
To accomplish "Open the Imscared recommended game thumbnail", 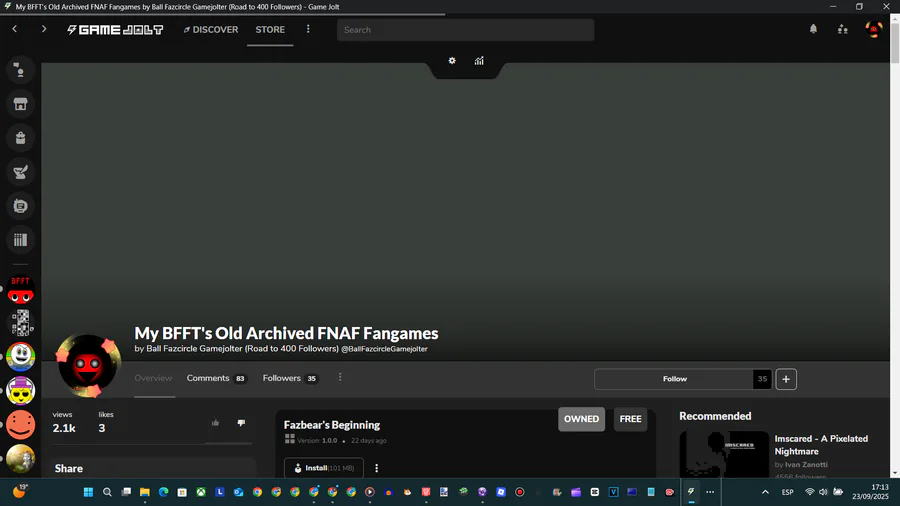I will pos(724,454).
